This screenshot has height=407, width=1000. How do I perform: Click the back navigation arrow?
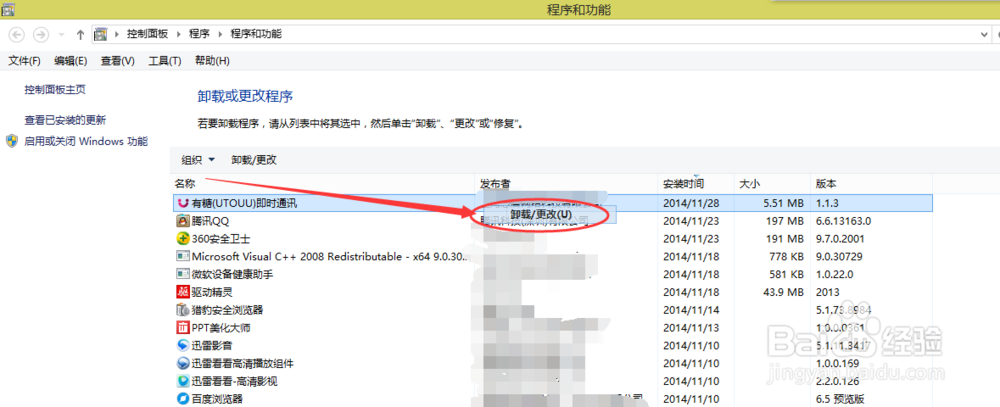[x=17, y=34]
